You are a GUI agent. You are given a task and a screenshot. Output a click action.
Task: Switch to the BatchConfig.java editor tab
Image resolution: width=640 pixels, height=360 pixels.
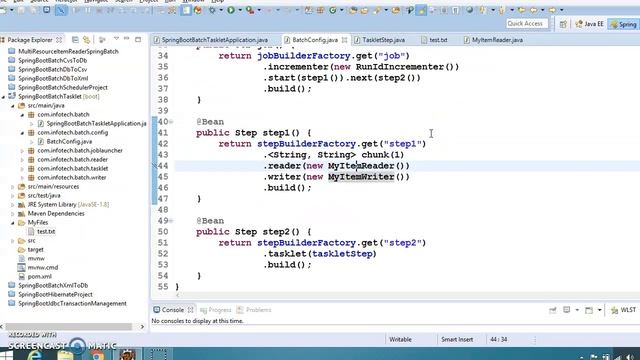[x=311, y=40]
